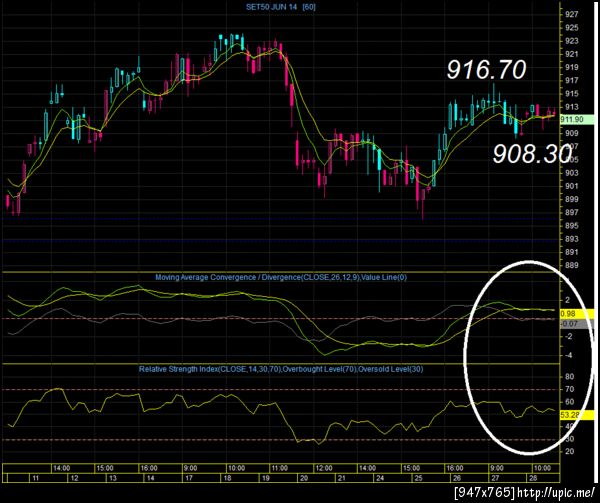Click the 889 price axis label
This screenshot has height=503, width=600.
572,265
